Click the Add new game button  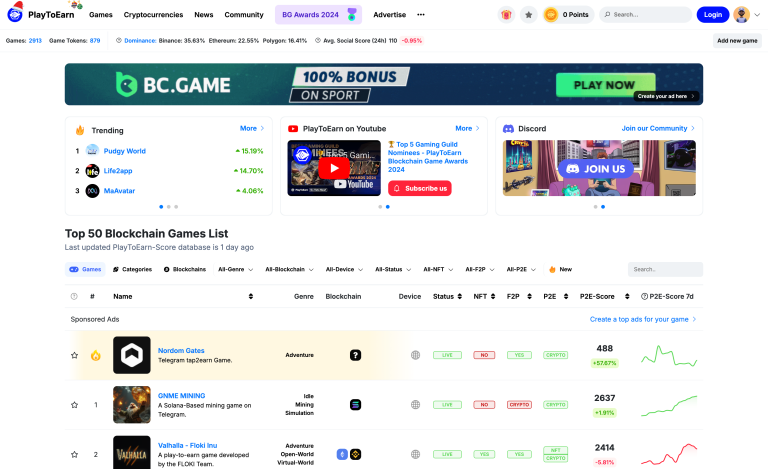point(737,41)
